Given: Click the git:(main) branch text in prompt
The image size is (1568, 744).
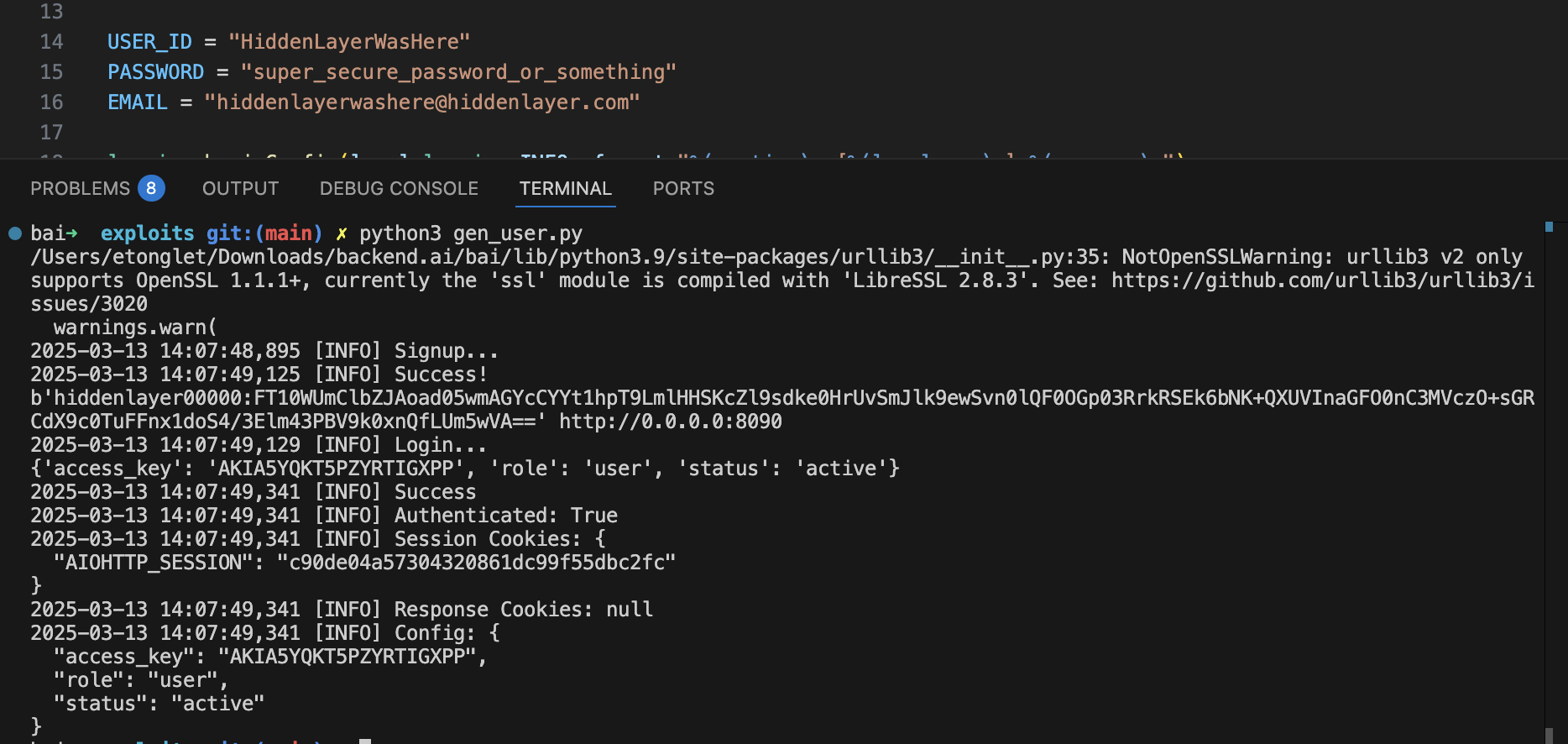Looking at the screenshot, I should pos(264,233).
